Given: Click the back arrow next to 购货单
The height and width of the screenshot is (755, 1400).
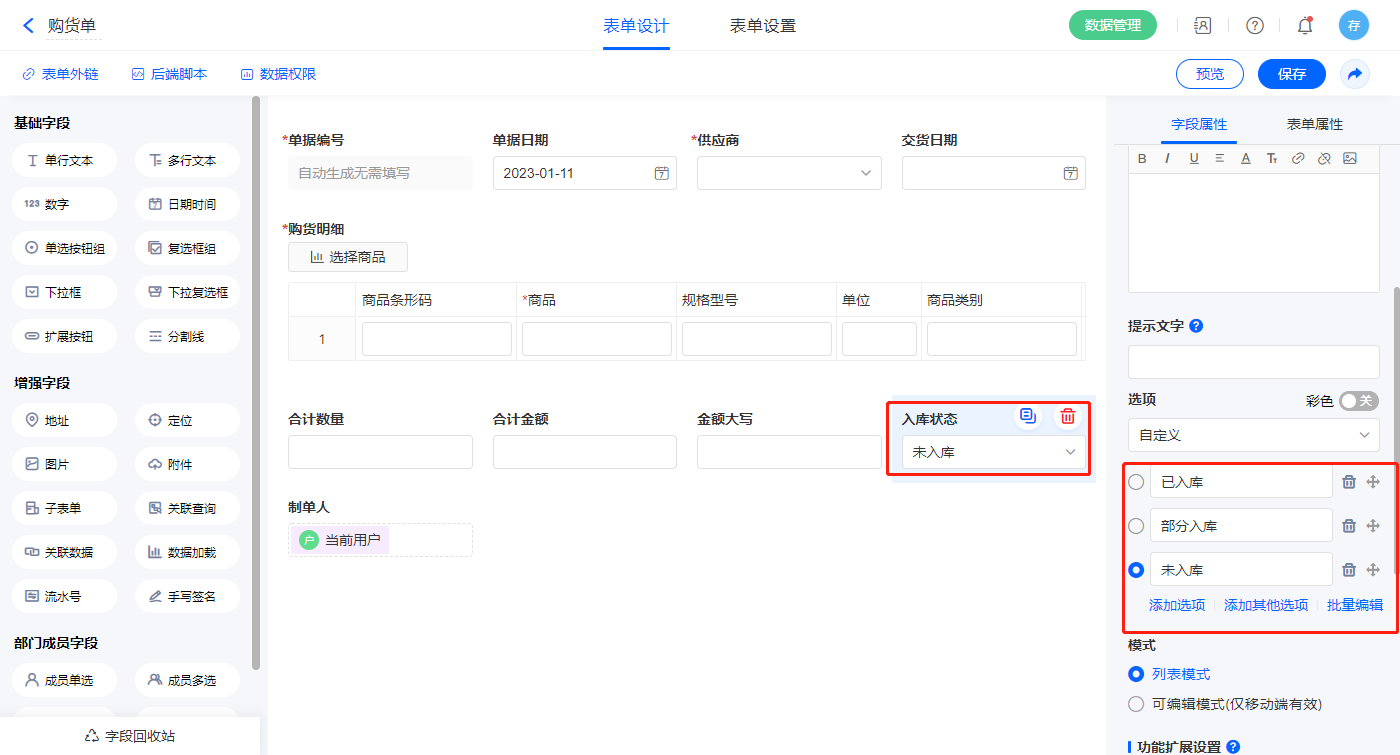Looking at the screenshot, I should [28, 26].
